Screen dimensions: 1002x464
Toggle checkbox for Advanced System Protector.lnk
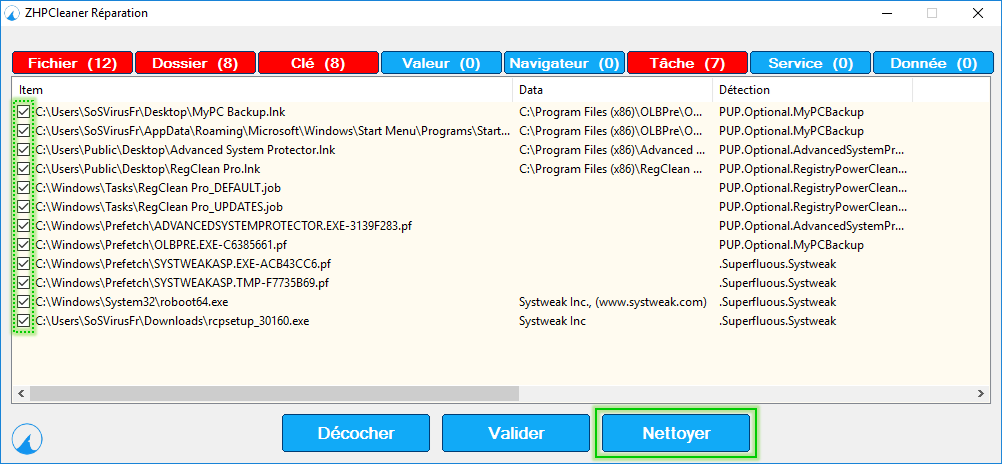[x=24, y=150]
